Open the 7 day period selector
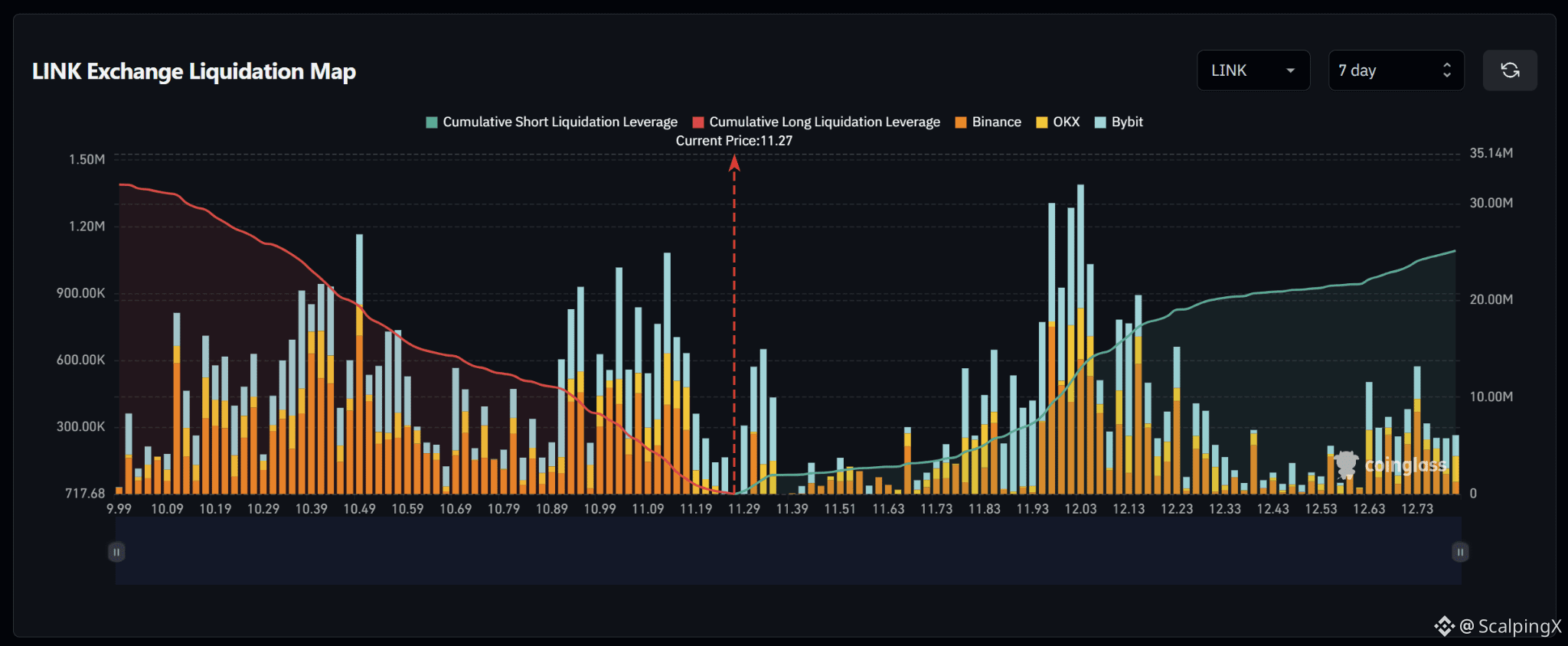Image resolution: width=1568 pixels, height=646 pixels. coord(1396,70)
